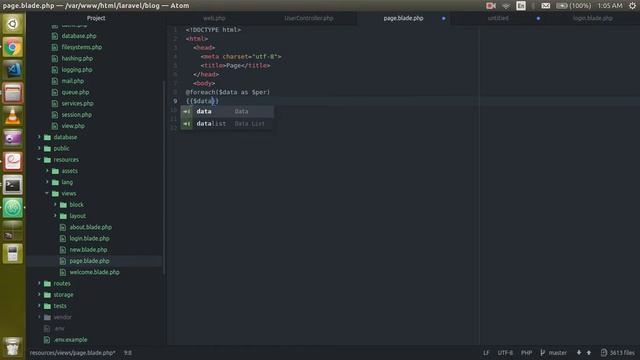Switch to the web.php tab

click(x=214, y=18)
